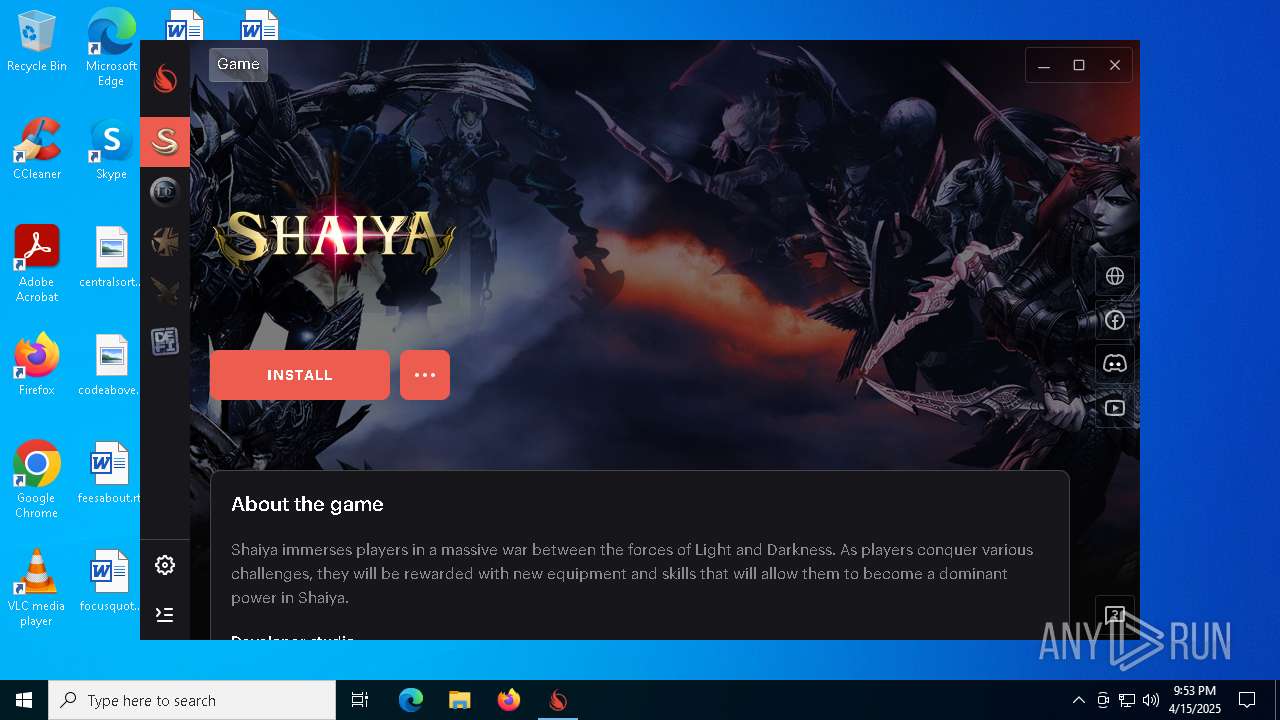The image size is (1280, 720).
Task: Select the Shaiya game in the sidebar
Action: point(165,141)
